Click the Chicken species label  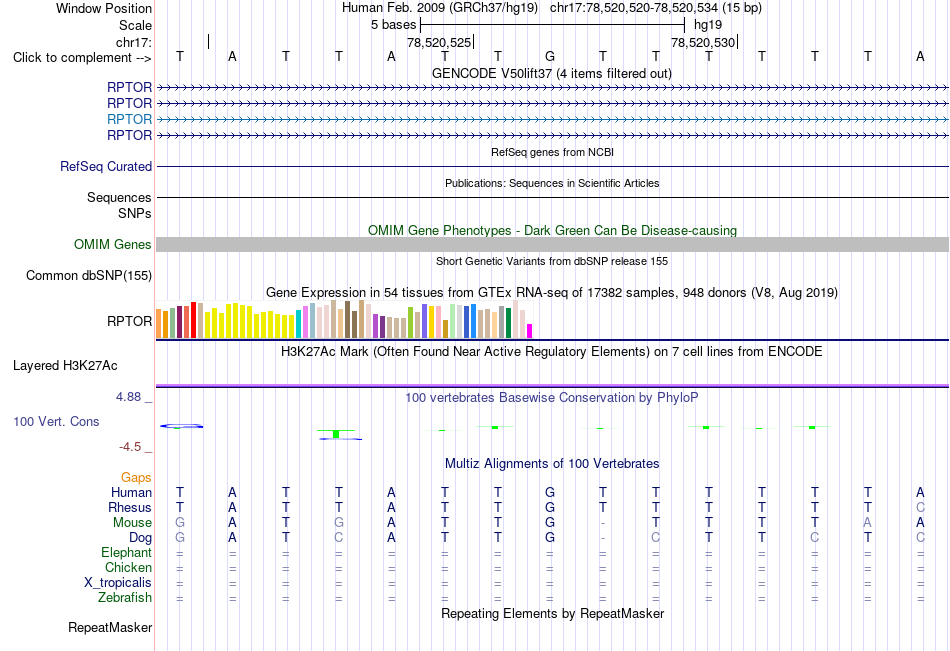click(128, 567)
